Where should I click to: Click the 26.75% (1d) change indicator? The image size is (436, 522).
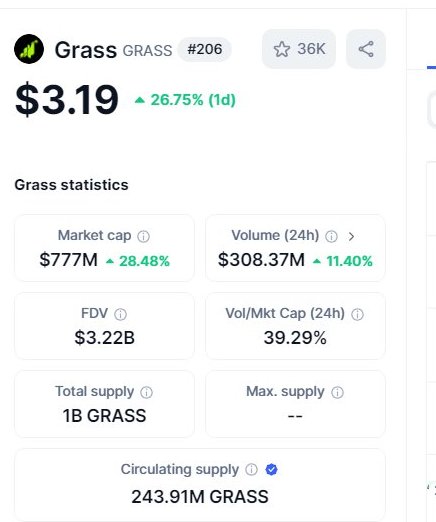(185, 100)
